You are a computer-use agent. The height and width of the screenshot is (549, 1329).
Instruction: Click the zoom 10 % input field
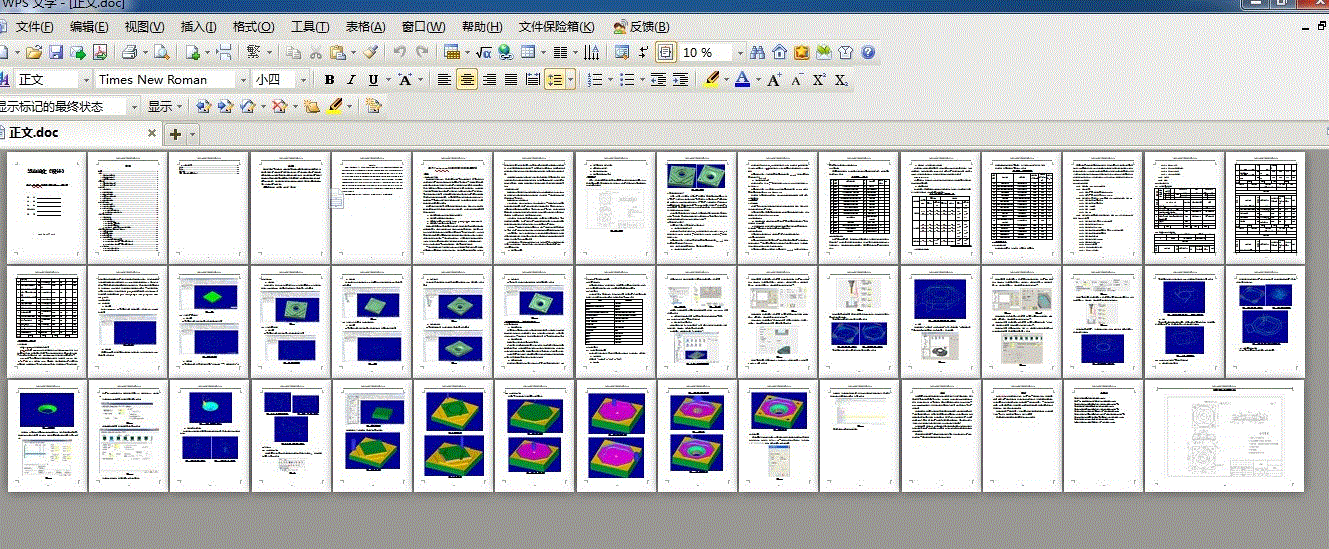pyautogui.click(x=707, y=52)
